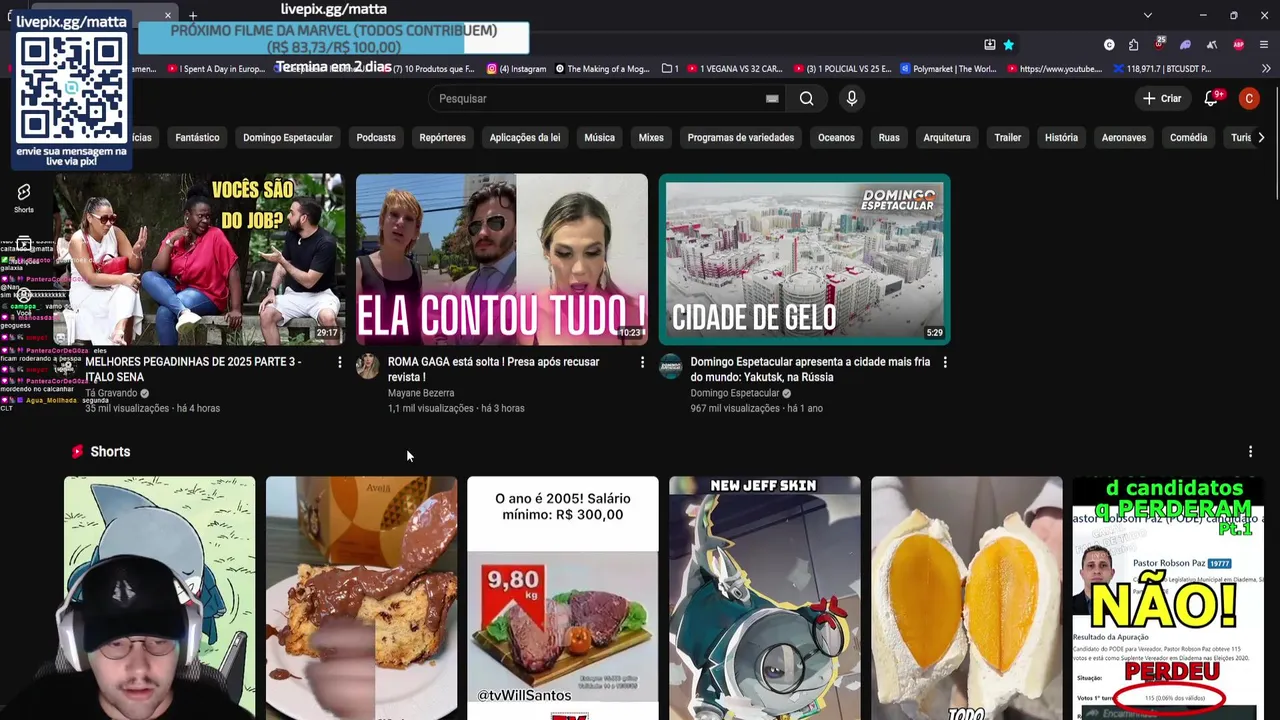The image size is (1280, 720).
Task: Select the Oceanos category chip
Action: coord(836,137)
